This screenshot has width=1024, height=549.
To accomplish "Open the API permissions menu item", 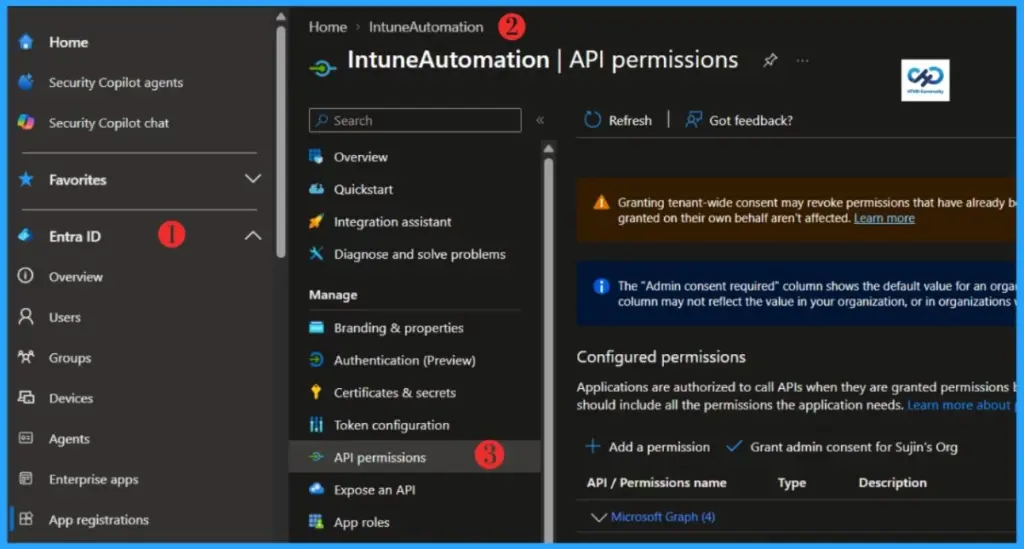I will 415,457.
